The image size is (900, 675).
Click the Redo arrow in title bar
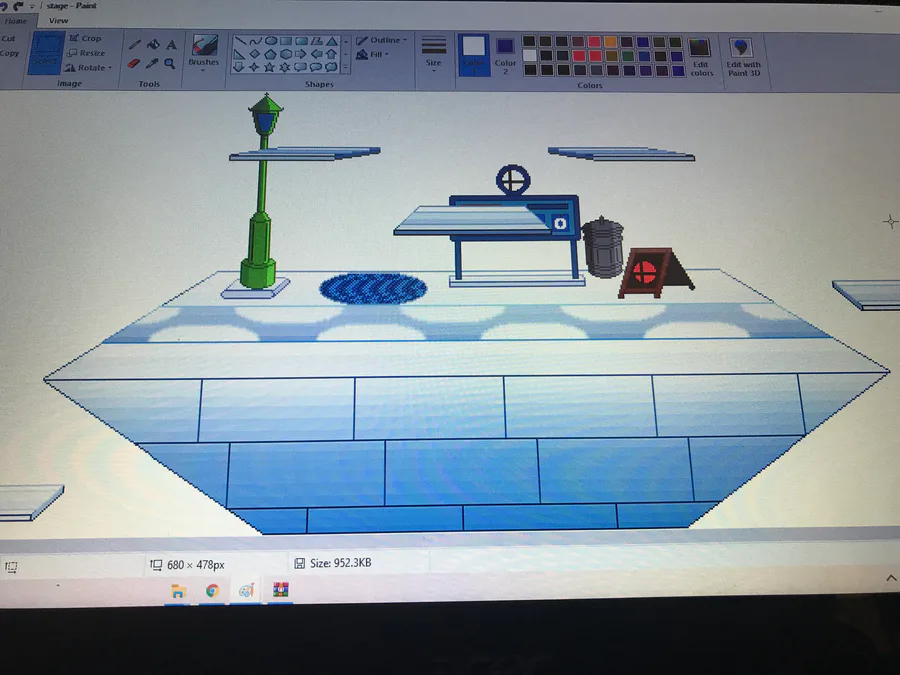coord(19,6)
